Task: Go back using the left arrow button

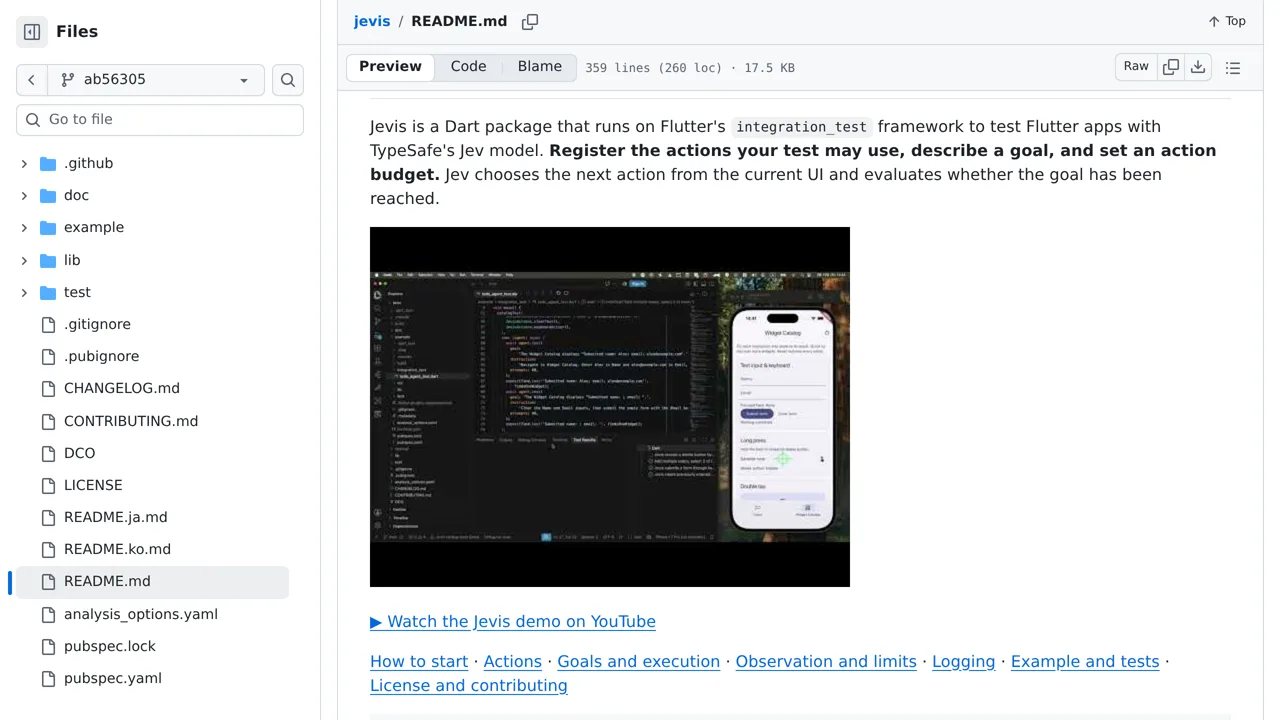Action: click(31, 80)
